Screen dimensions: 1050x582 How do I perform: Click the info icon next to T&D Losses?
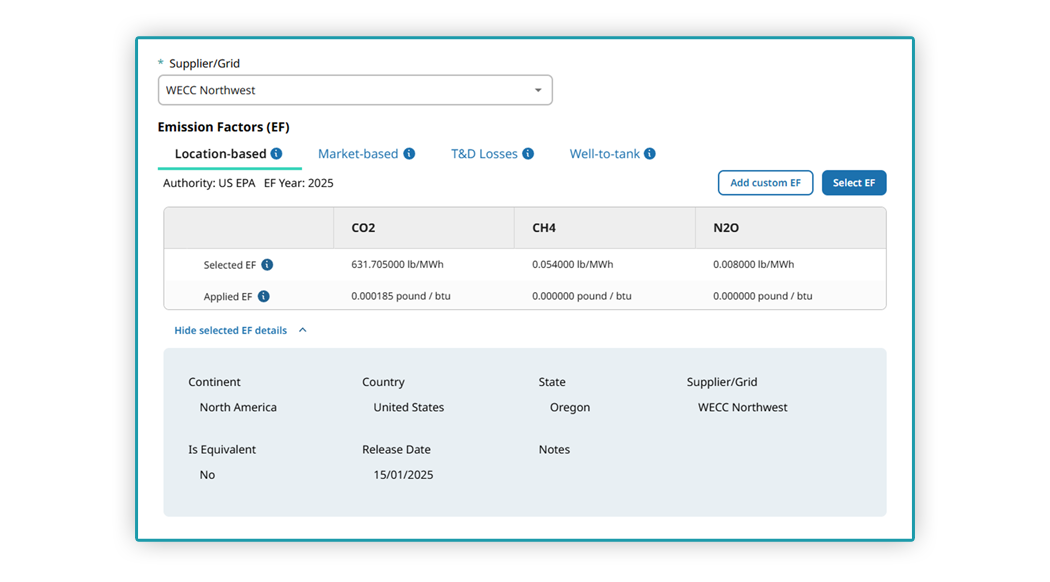[x=528, y=154]
